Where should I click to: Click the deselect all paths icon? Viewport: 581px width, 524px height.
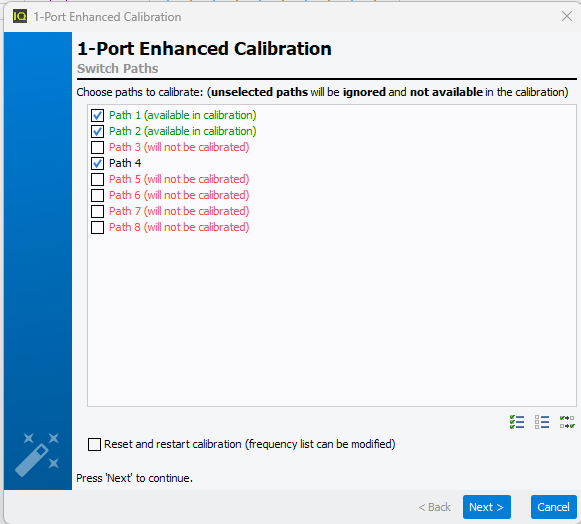tap(542, 422)
